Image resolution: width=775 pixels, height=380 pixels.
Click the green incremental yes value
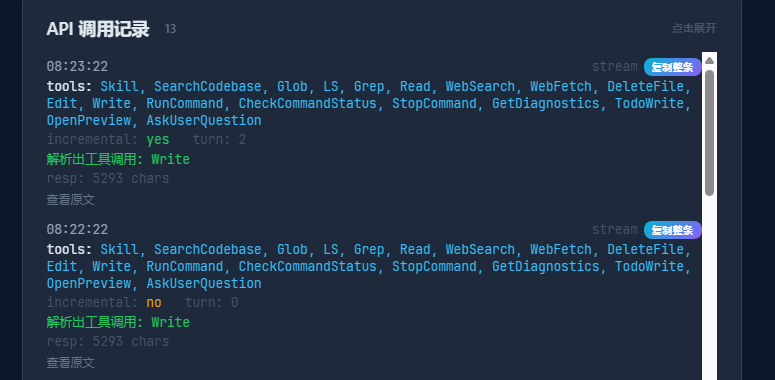[x=158, y=140]
